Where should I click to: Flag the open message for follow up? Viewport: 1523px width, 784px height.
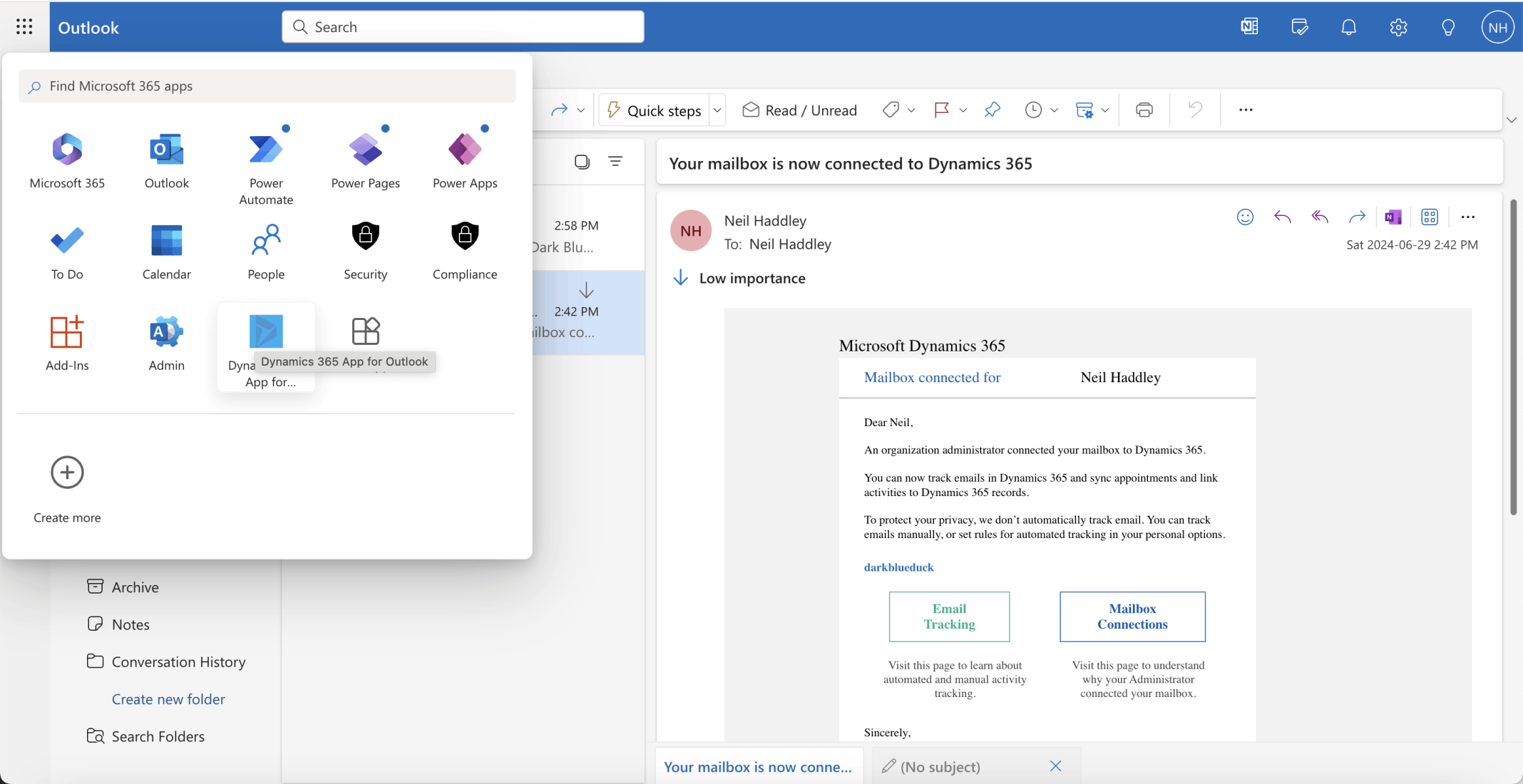coord(942,109)
